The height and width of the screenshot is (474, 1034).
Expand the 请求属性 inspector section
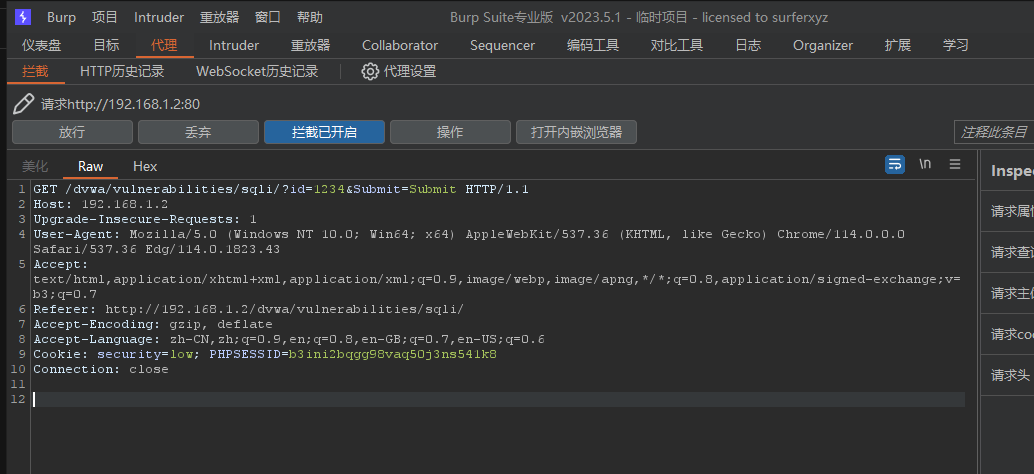click(1010, 211)
